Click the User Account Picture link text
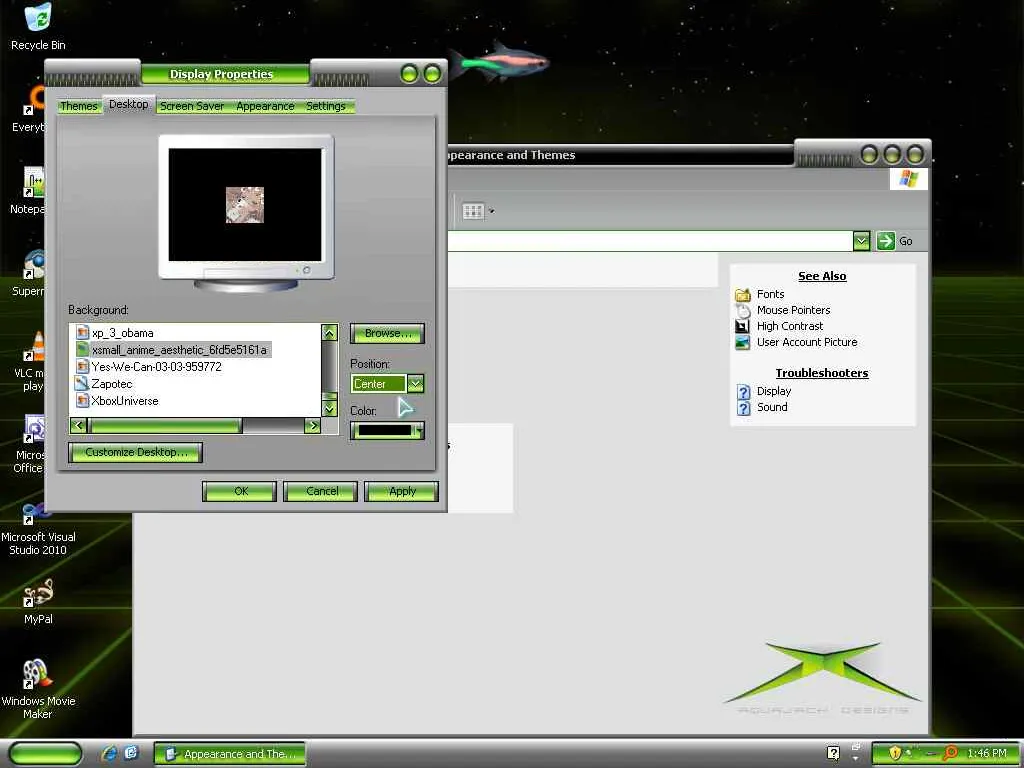The width and height of the screenshot is (1024, 768). pos(807,342)
